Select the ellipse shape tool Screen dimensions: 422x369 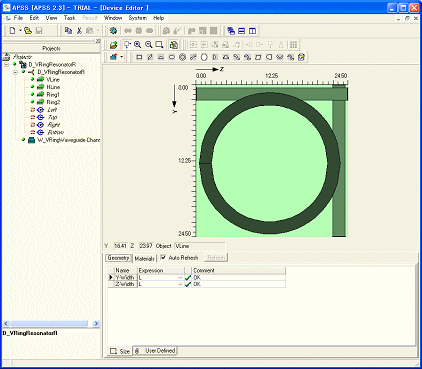coord(204,57)
